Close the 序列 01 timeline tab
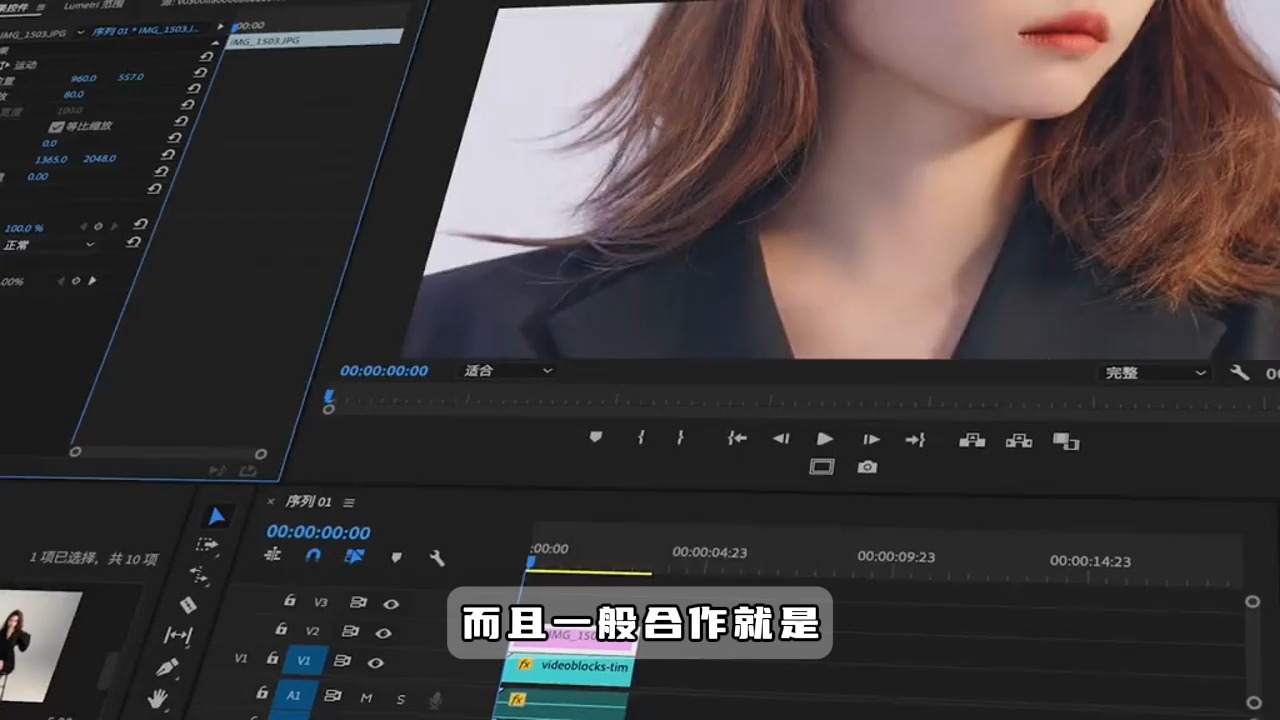 [x=270, y=501]
